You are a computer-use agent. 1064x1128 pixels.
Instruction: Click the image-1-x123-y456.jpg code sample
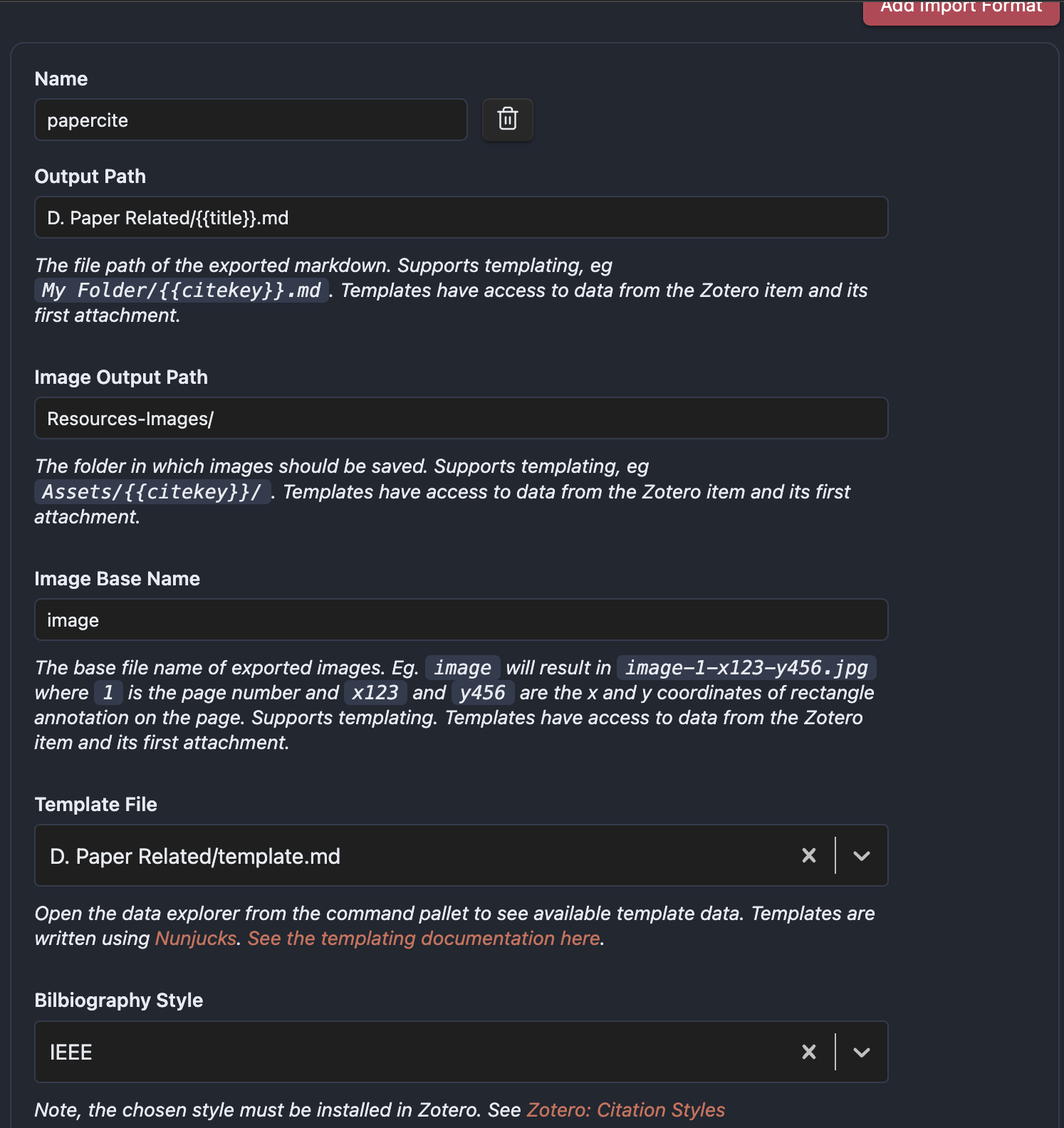[x=746, y=668]
